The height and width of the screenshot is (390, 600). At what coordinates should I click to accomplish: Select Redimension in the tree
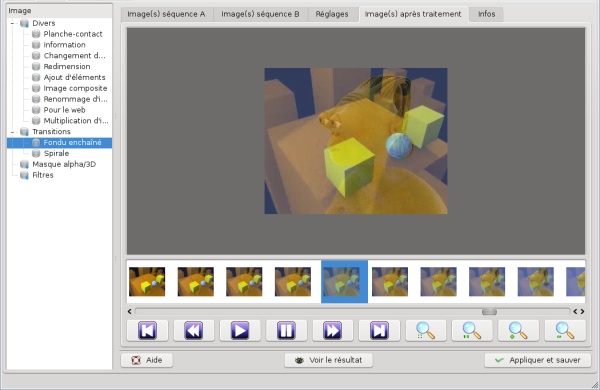(x=67, y=67)
